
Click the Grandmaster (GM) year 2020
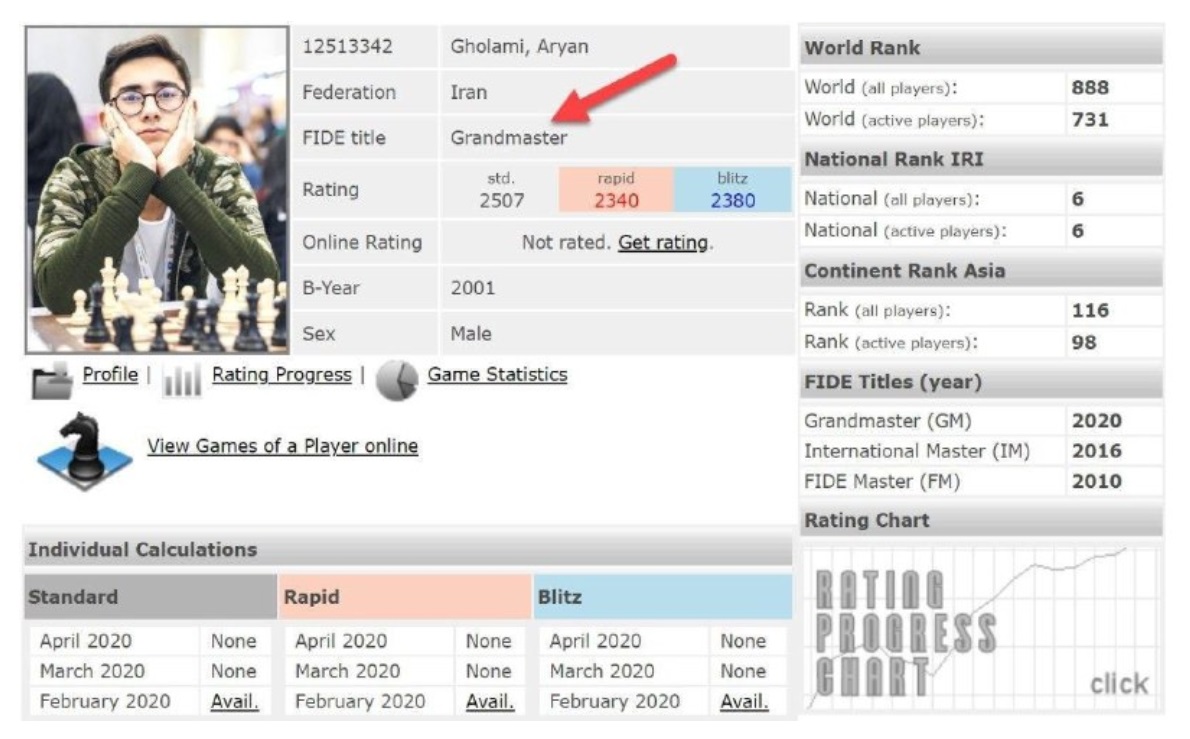click(x=1097, y=420)
